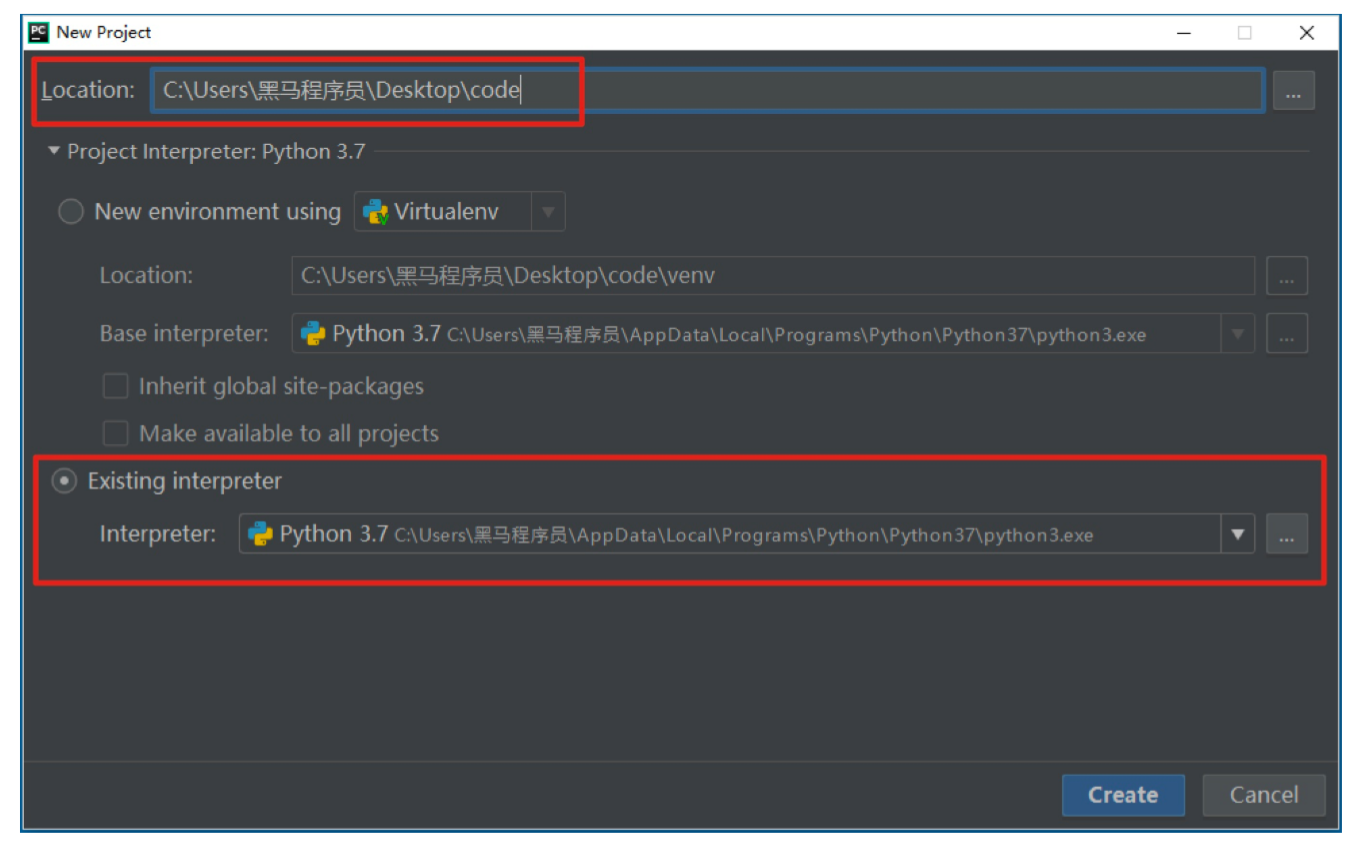Click the "New environment using" label text
Viewport: 1355px width, 841px height.
(217, 212)
